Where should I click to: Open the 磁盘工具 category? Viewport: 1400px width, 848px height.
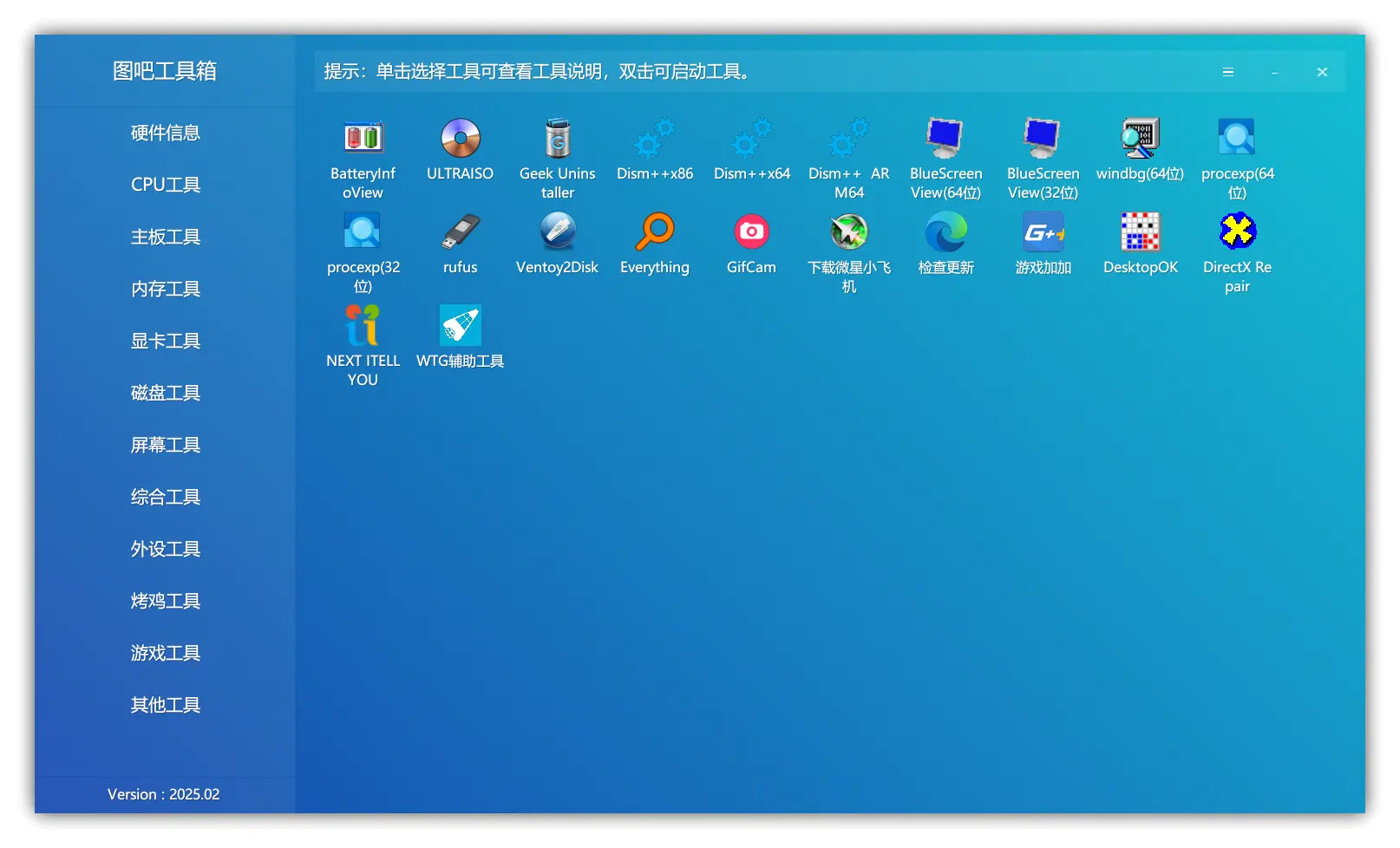click(x=166, y=393)
